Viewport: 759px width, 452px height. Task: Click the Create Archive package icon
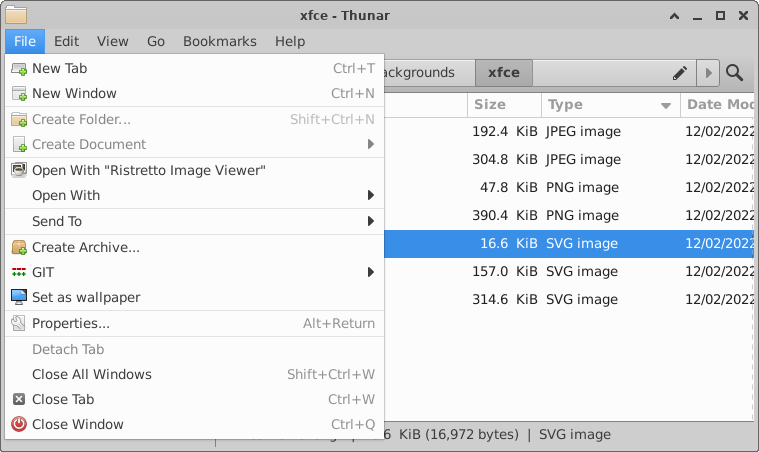(x=19, y=247)
